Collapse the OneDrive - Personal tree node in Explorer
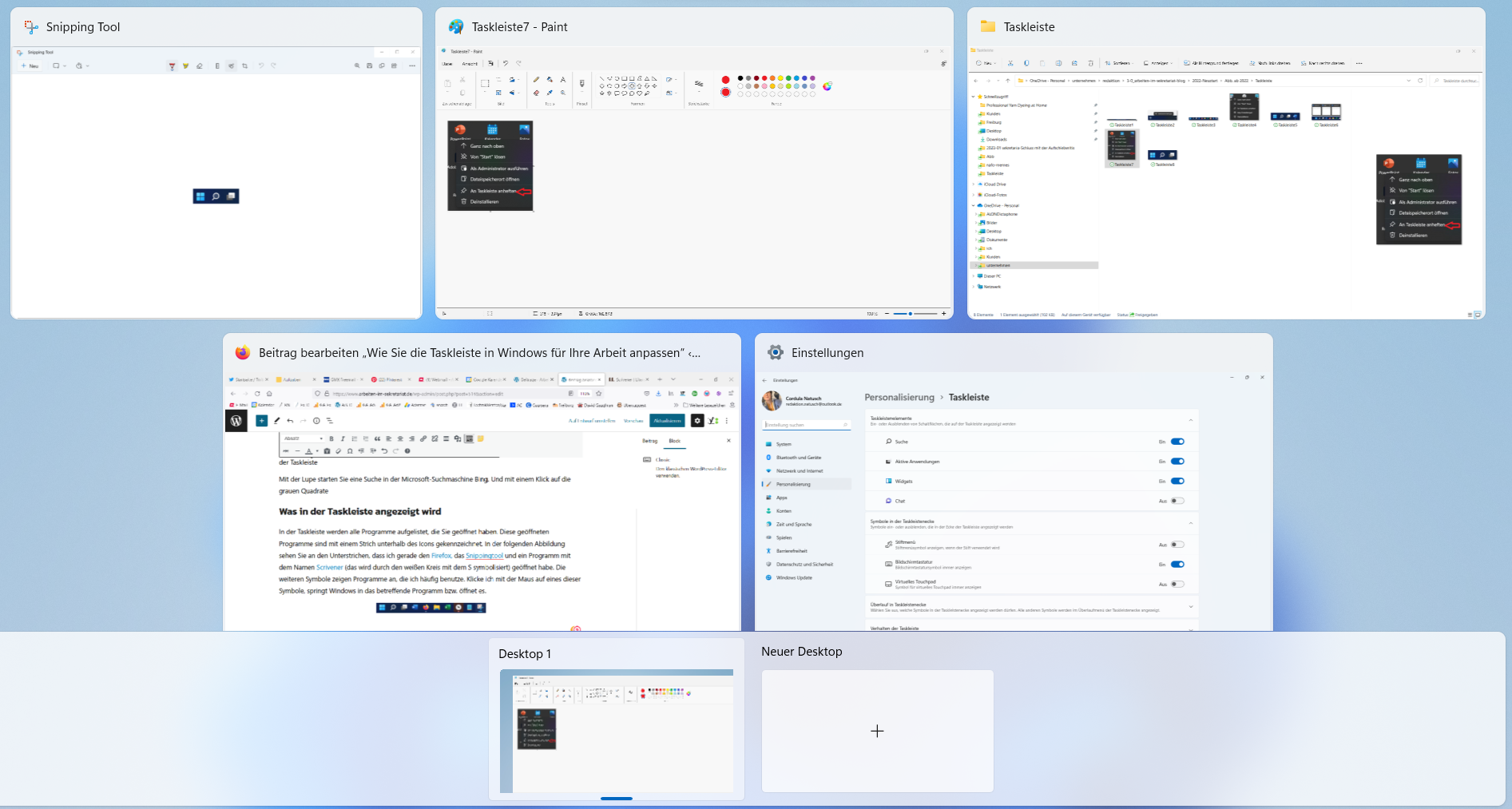Screen dimensions: 1512x809 [973, 205]
